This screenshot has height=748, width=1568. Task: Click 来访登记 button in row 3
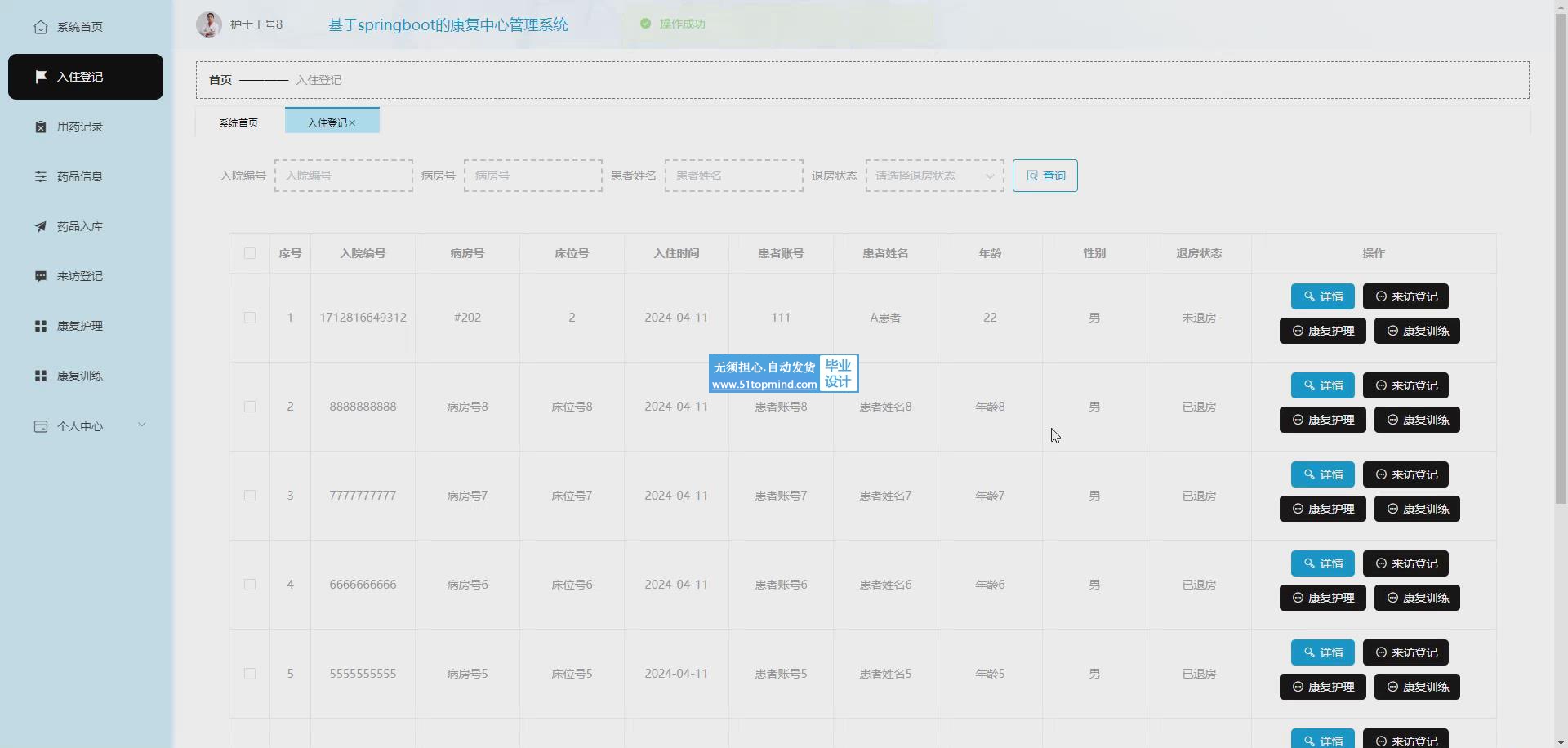[x=1405, y=474]
